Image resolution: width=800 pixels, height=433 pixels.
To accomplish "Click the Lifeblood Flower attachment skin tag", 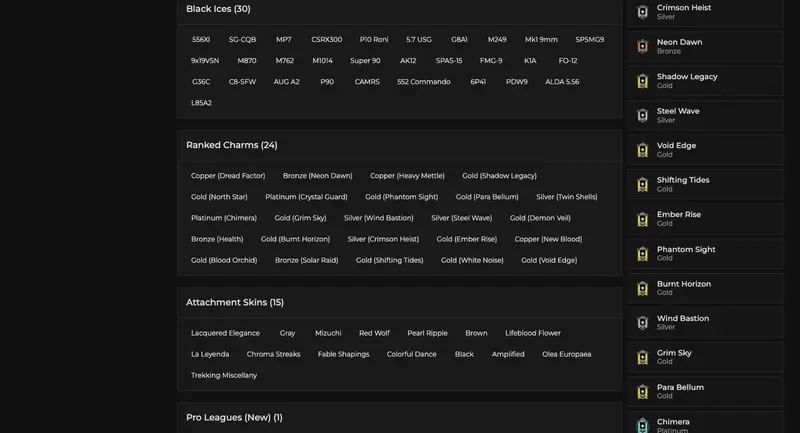I will 533,333.
